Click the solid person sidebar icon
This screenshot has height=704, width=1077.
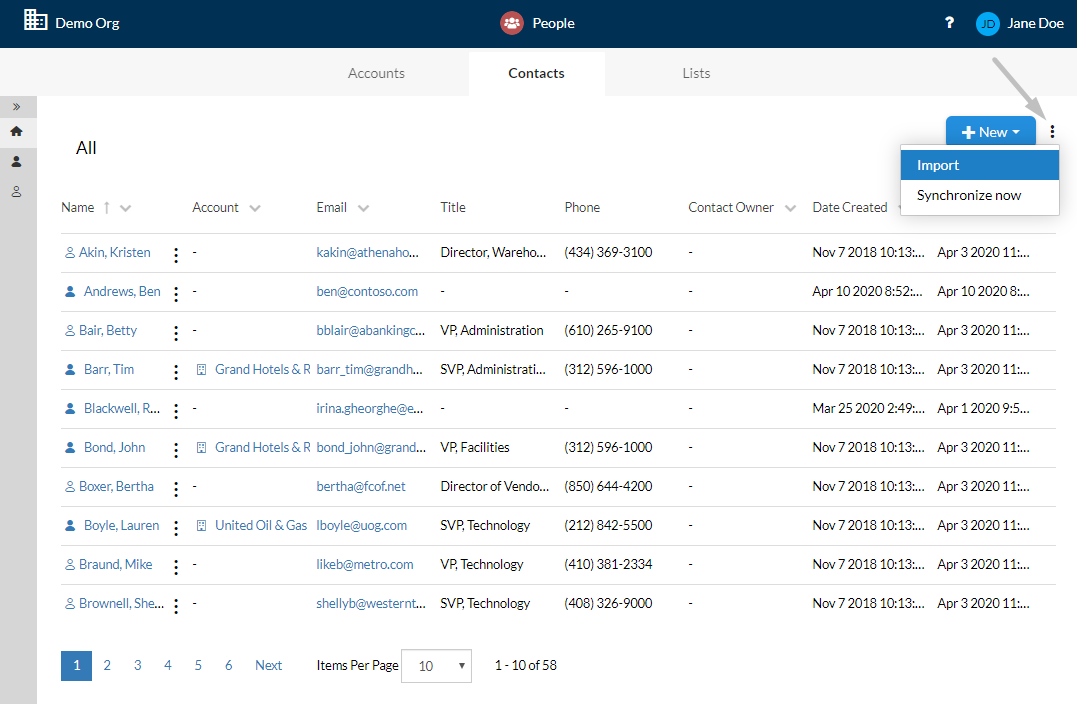pos(16,161)
